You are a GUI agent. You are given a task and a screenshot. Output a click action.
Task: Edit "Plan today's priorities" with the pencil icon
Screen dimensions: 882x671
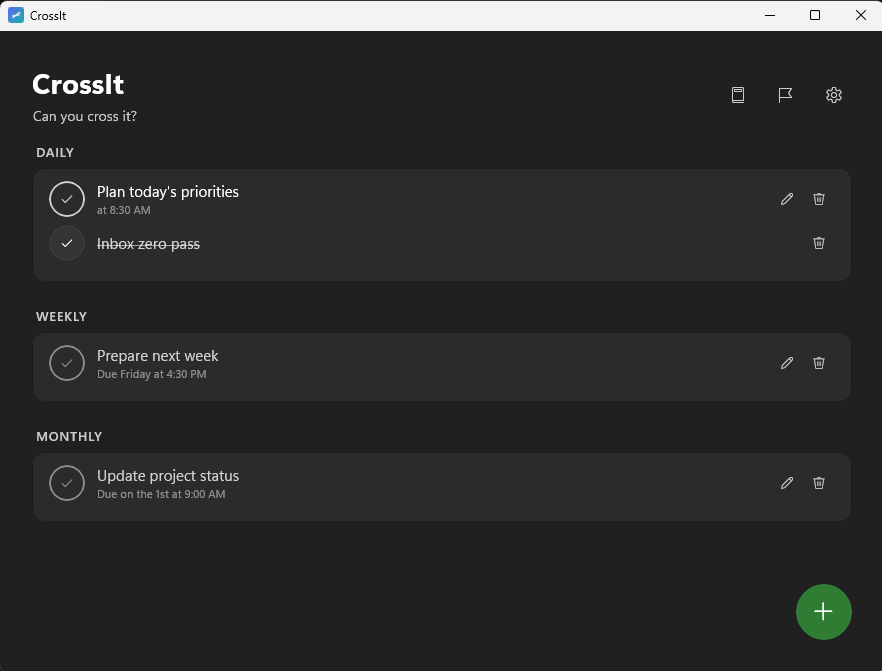[787, 199]
